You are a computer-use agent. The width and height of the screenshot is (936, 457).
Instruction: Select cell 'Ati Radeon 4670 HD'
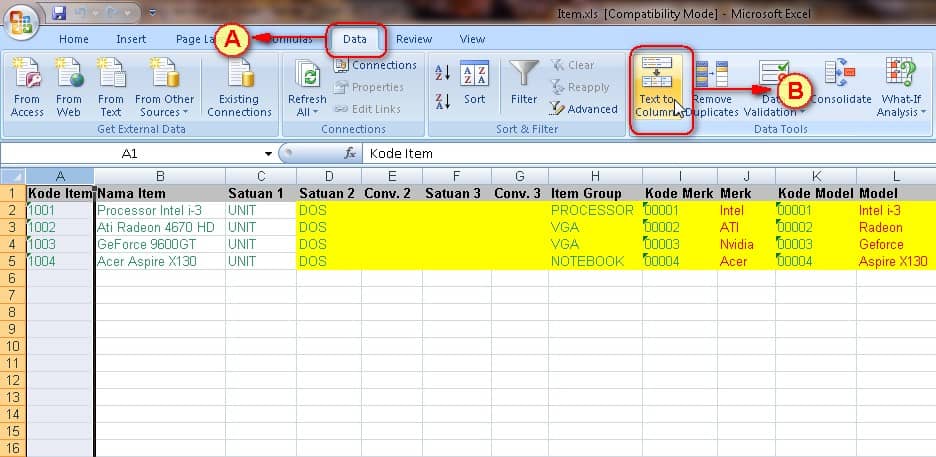(160, 227)
